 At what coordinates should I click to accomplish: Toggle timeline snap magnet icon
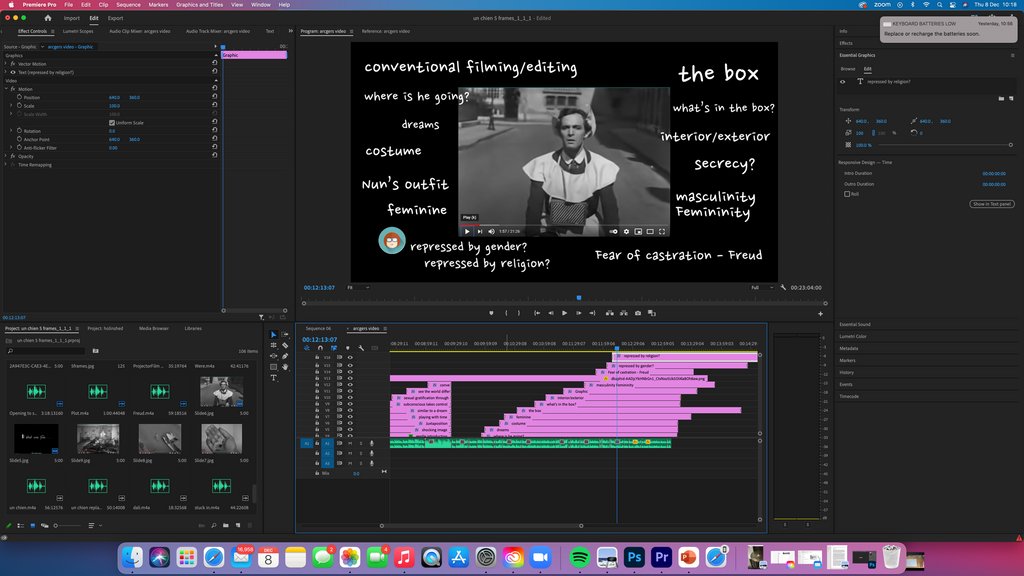pos(320,348)
